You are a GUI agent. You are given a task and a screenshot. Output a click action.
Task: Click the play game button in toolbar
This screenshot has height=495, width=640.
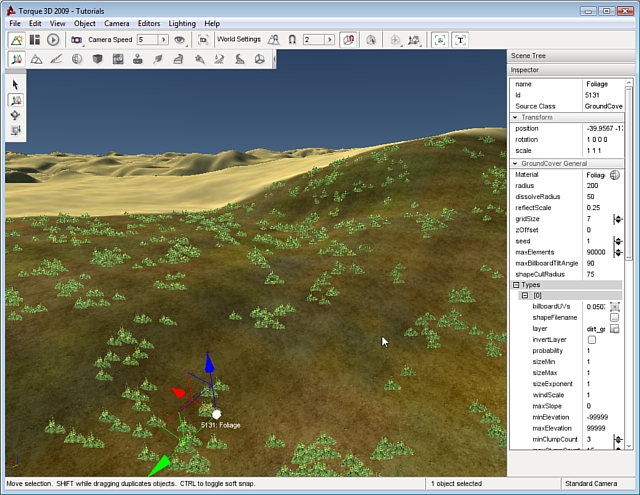(x=53, y=40)
